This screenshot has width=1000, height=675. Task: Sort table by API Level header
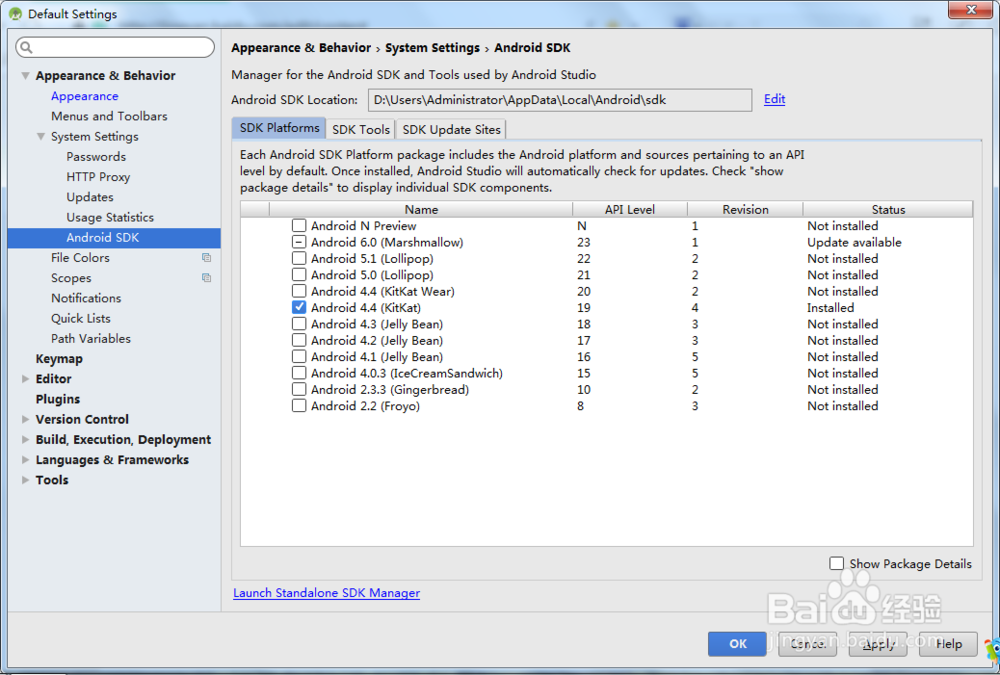629,209
